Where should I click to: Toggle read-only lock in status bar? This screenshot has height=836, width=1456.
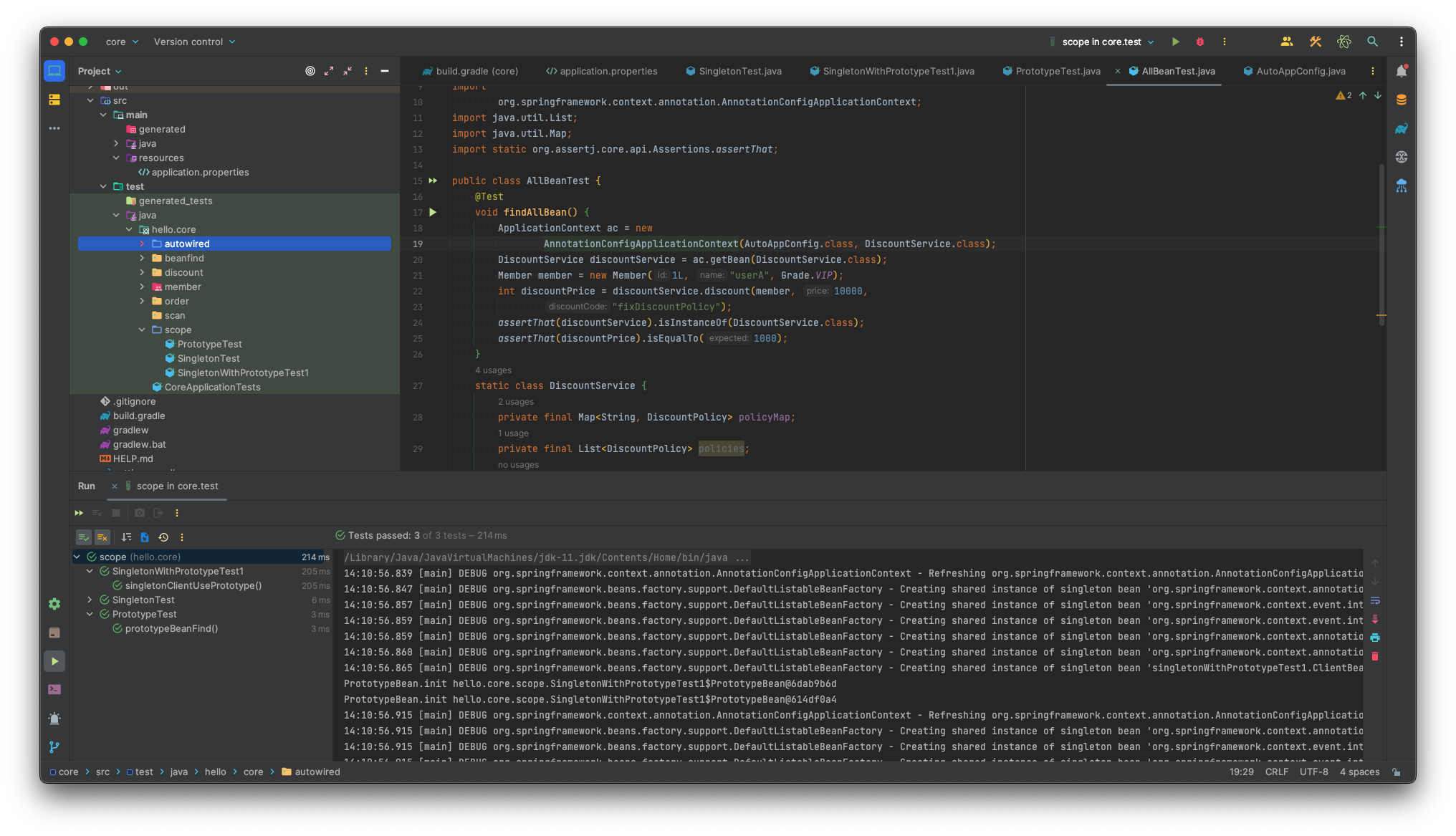[1397, 772]
